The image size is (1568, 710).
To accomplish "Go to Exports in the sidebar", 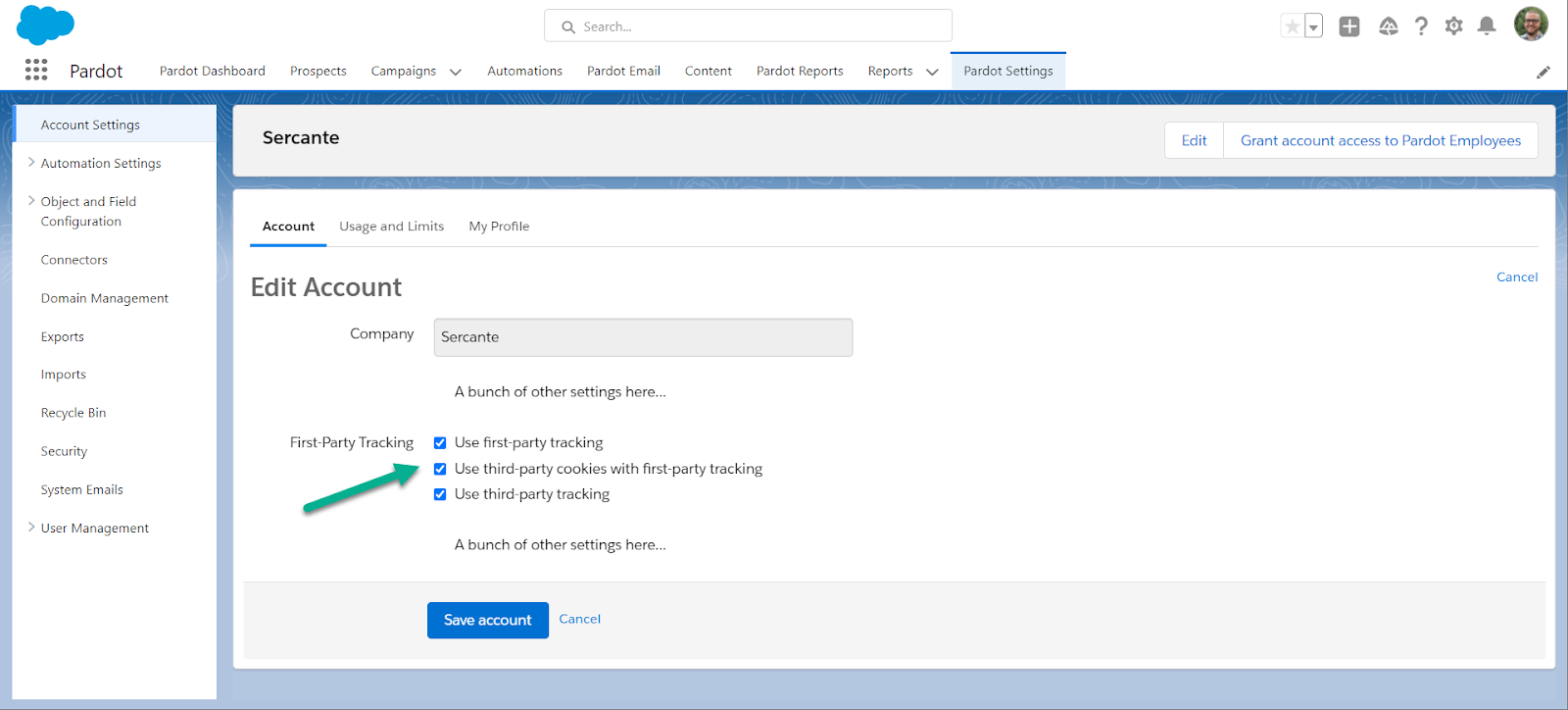I will (63, 336).
